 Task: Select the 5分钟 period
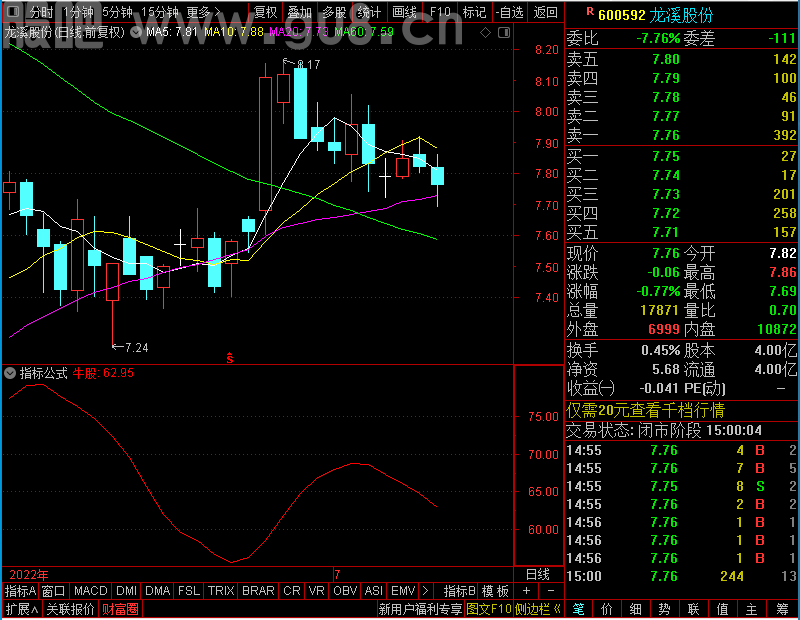pyautogui.click(x=117, y=12)
